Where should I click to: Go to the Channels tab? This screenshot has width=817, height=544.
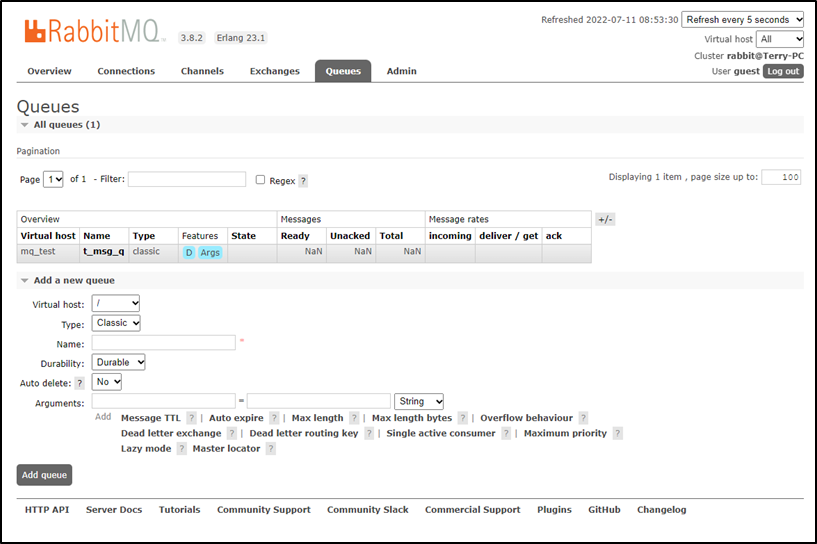coord(202,71)
